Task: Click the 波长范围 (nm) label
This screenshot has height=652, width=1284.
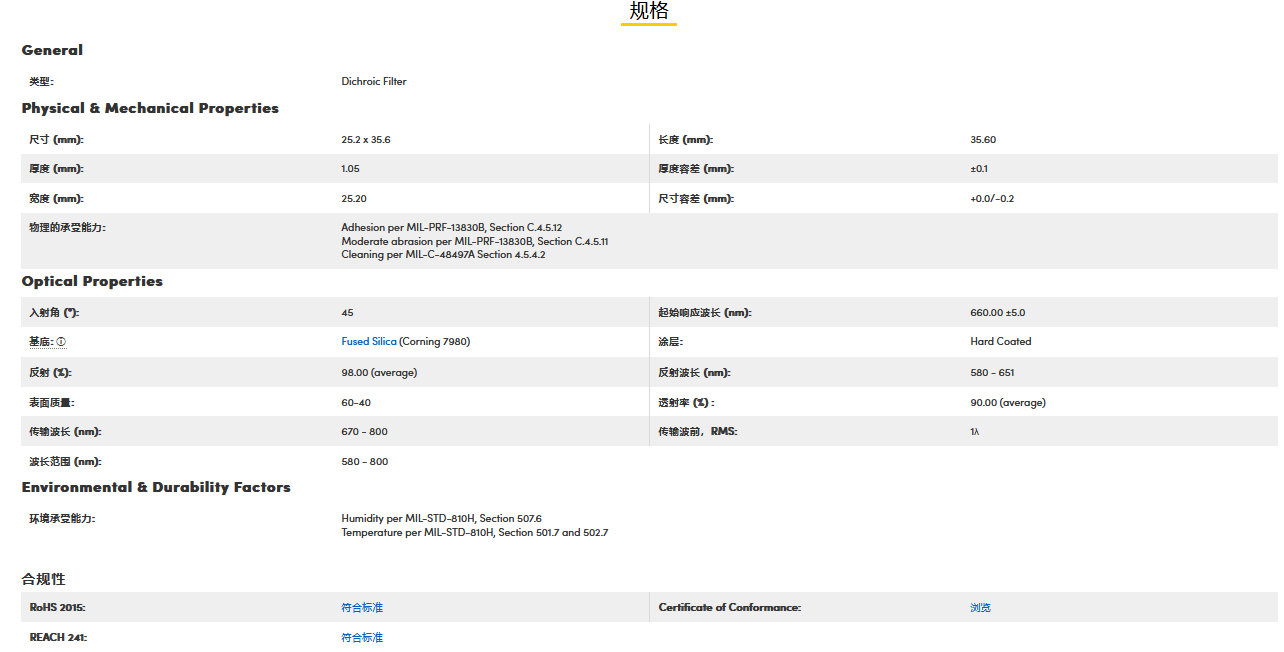Action: 65,462
